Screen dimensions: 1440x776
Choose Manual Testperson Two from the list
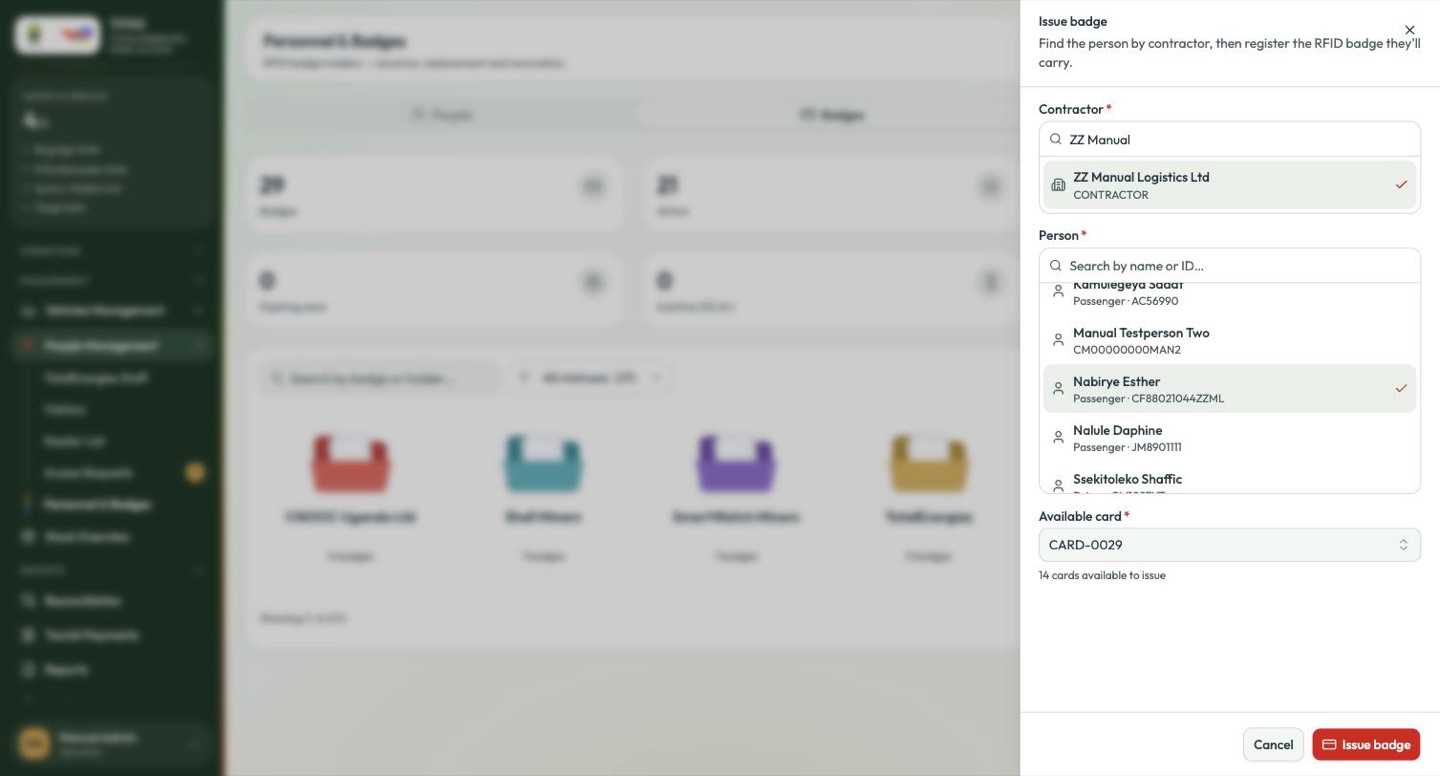pyautogui.click(x=1229, y=340)
